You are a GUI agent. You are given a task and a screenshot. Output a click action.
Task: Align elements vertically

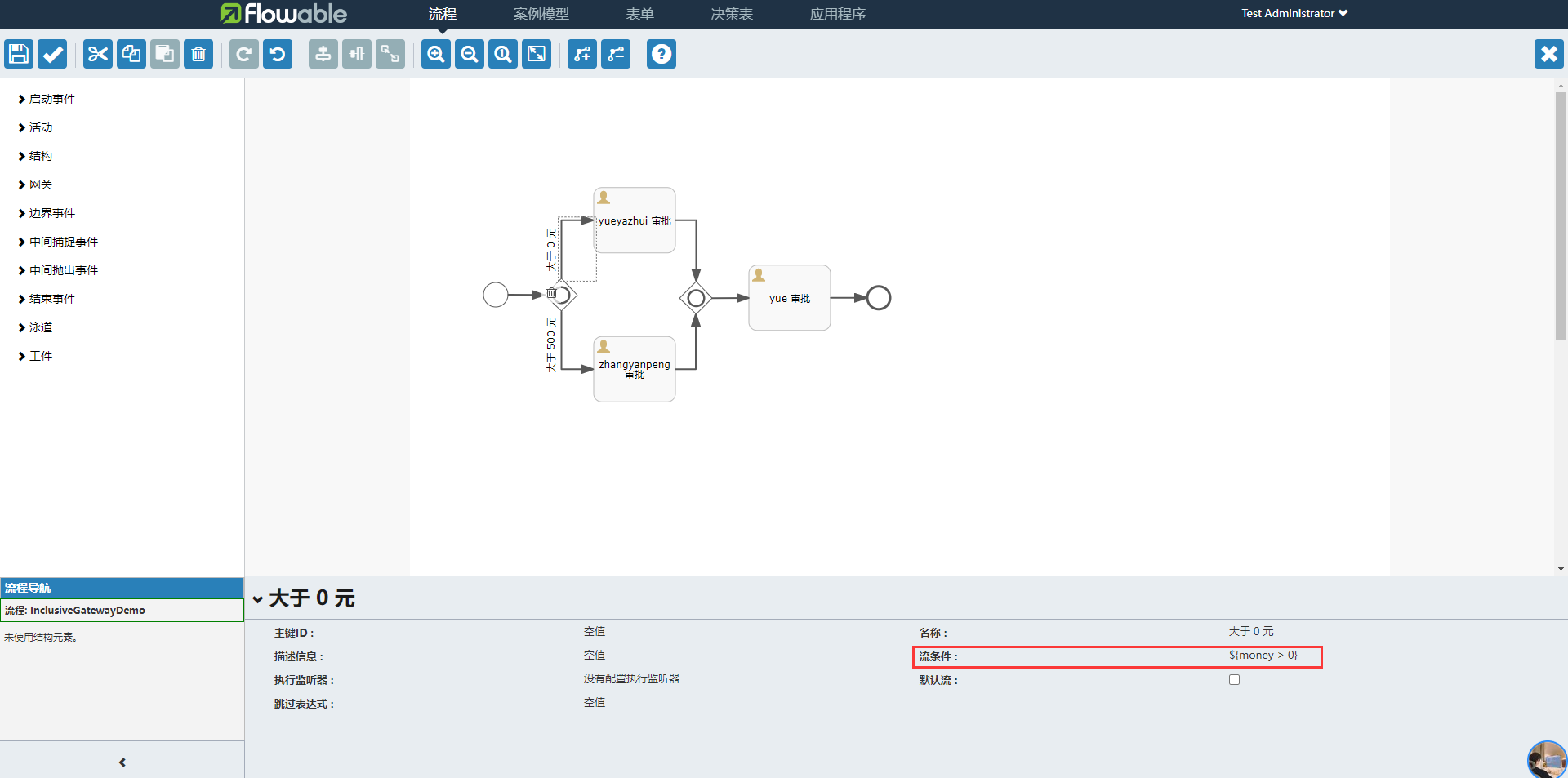(323, 55)
